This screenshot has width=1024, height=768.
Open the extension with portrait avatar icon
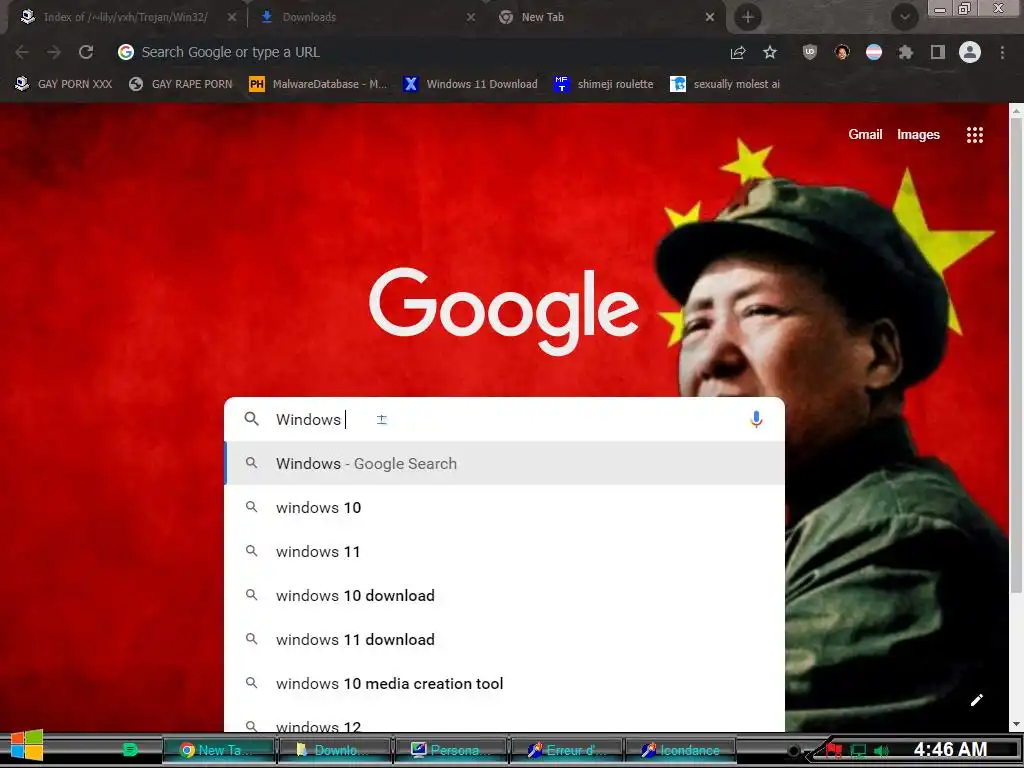click(x=842, y=52)
